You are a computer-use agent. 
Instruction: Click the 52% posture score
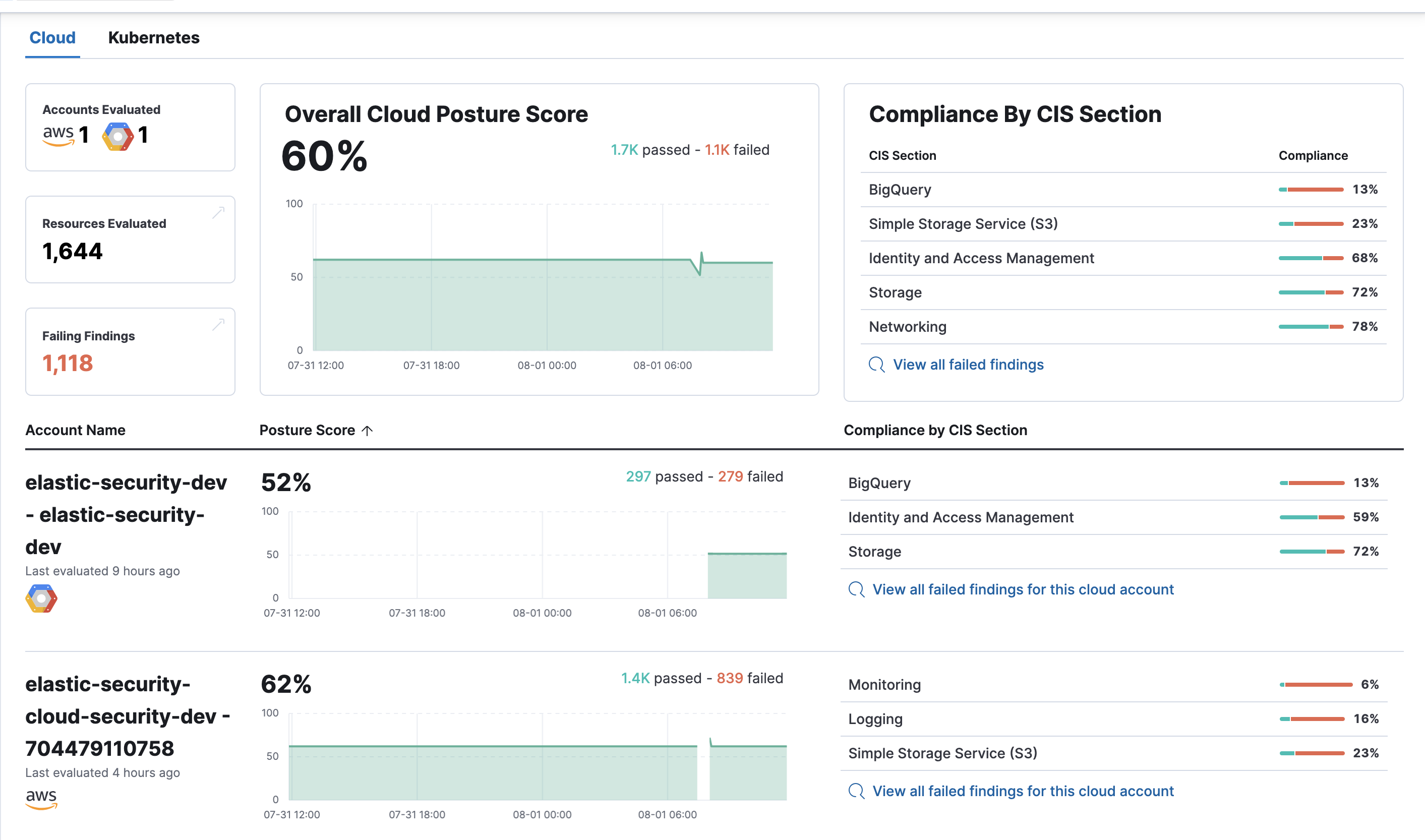(286, 483)
